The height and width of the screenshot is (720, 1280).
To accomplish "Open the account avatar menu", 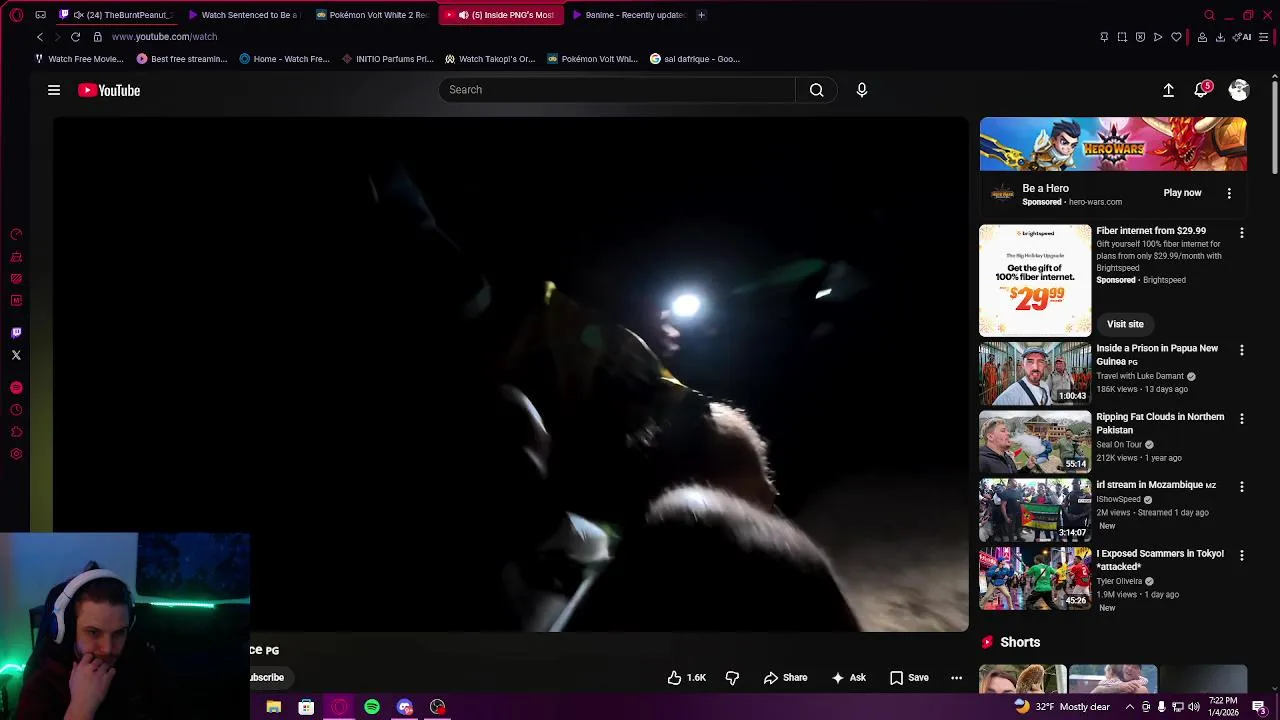I will [1239, 90].
